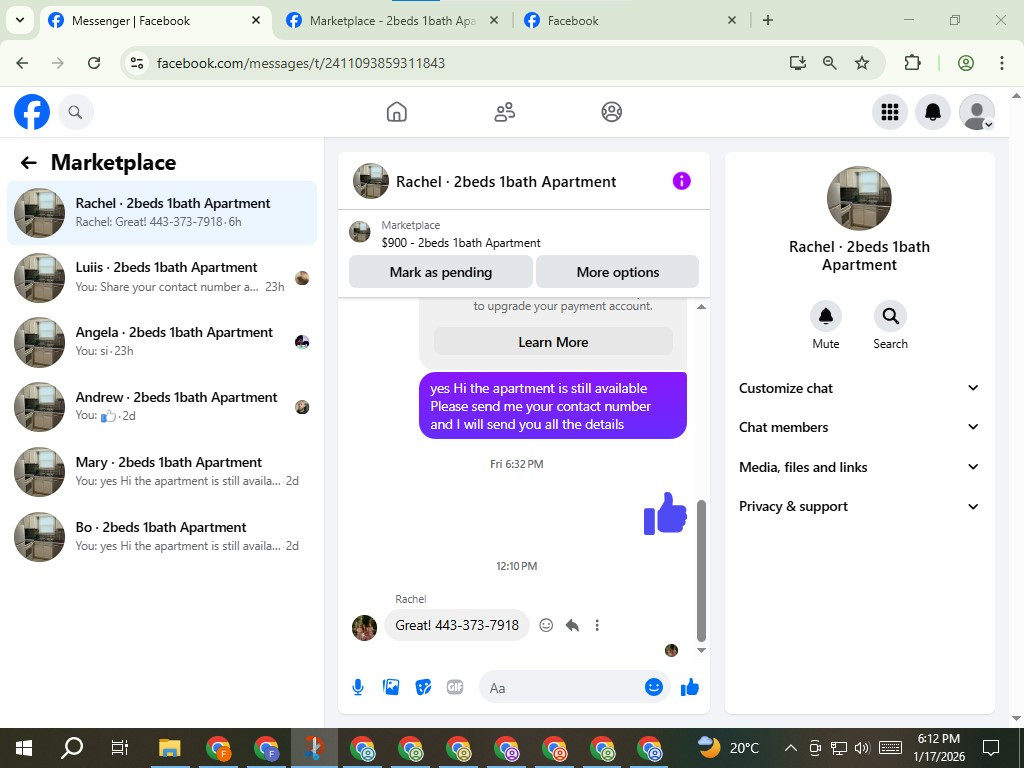
Task: Mute the conversation with the bell icon
Action: point(825,316)
